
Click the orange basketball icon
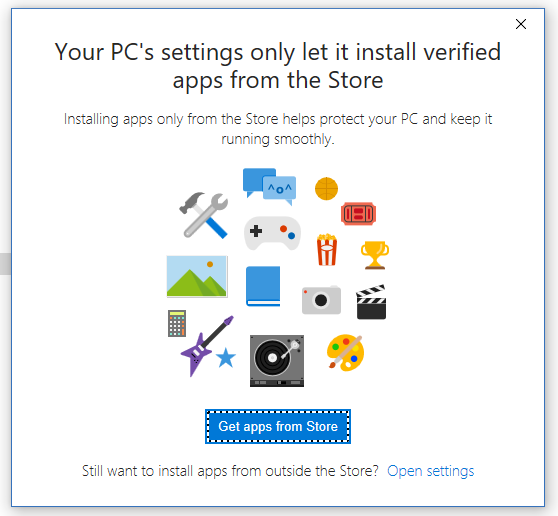click(326, 189)
